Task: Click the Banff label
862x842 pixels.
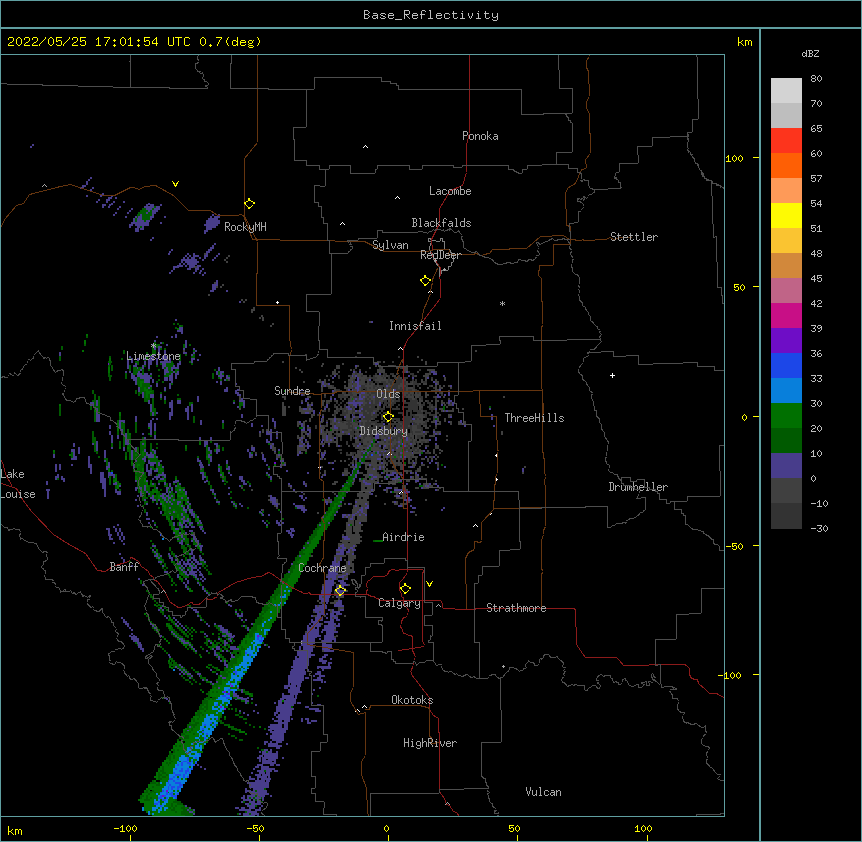Action: [x=124, y=567]
